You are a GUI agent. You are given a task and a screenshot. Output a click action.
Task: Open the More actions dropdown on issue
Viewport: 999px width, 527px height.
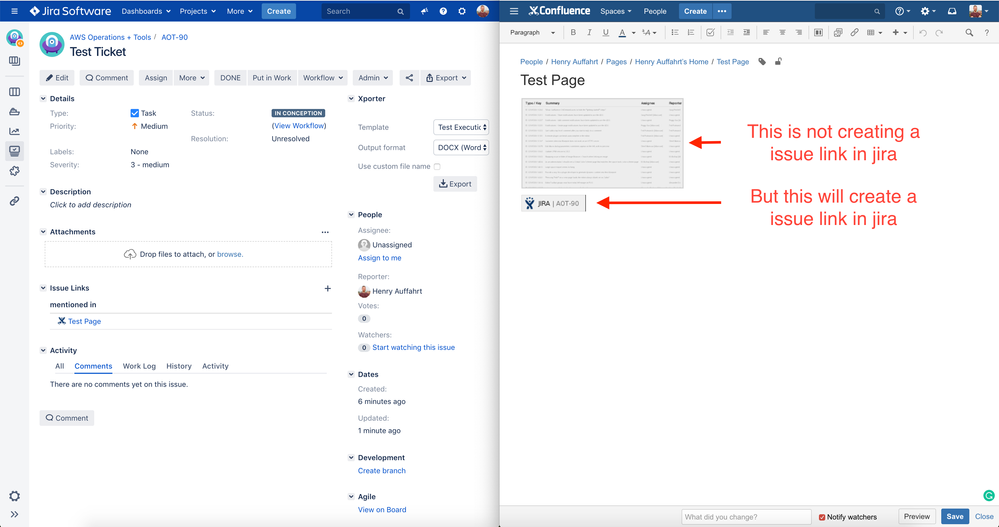pyautogui.click(x=192, y=78)
